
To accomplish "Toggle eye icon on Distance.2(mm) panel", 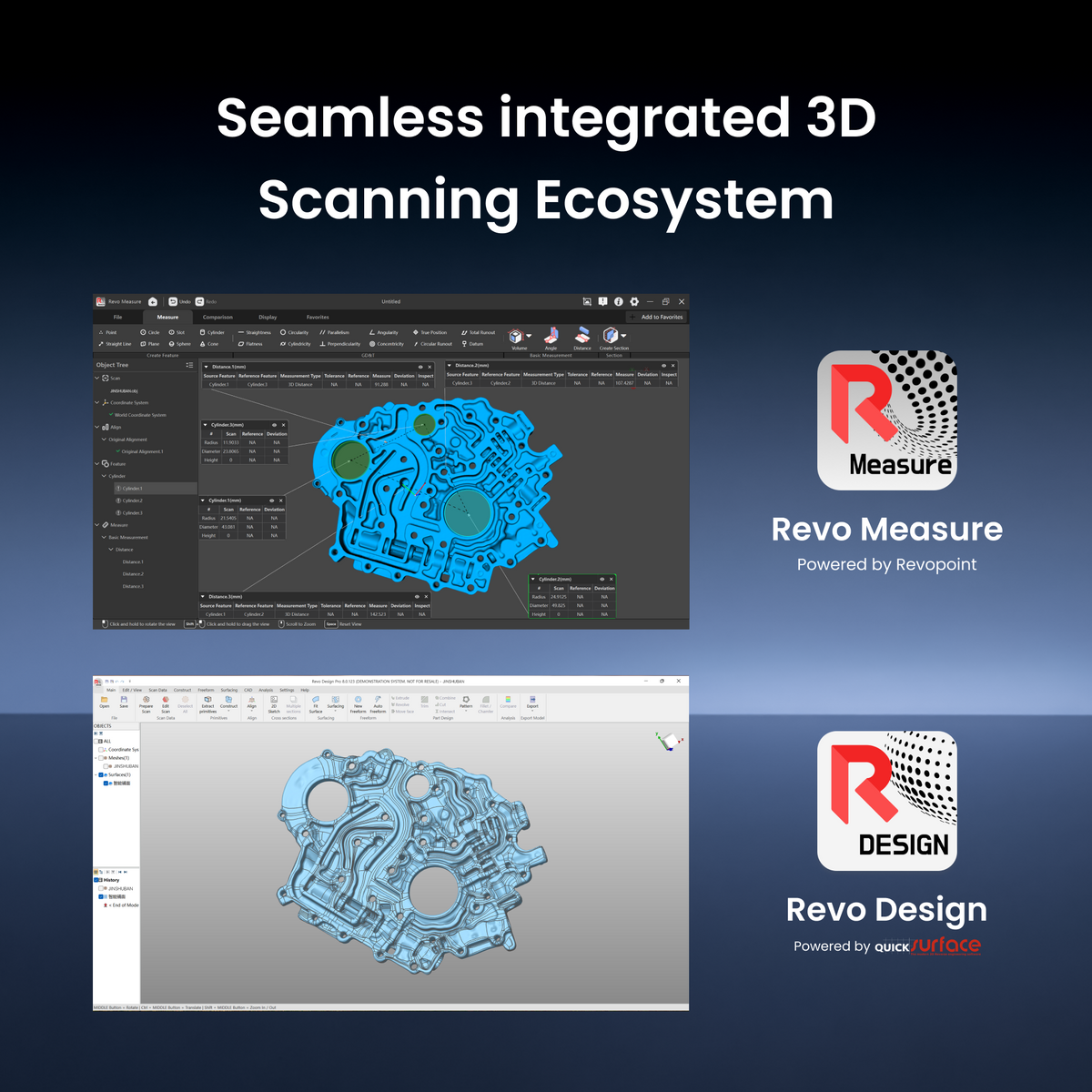I will coord(663,366).
